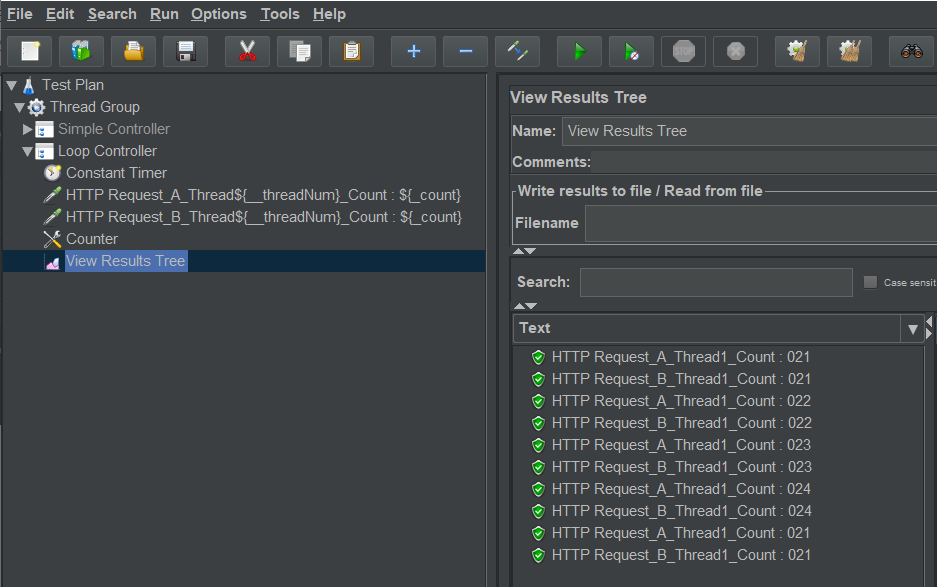The height and width of the screenshot is (587, 937).
Task: Click the New test plan icon
Action: [x=30, y=51]
